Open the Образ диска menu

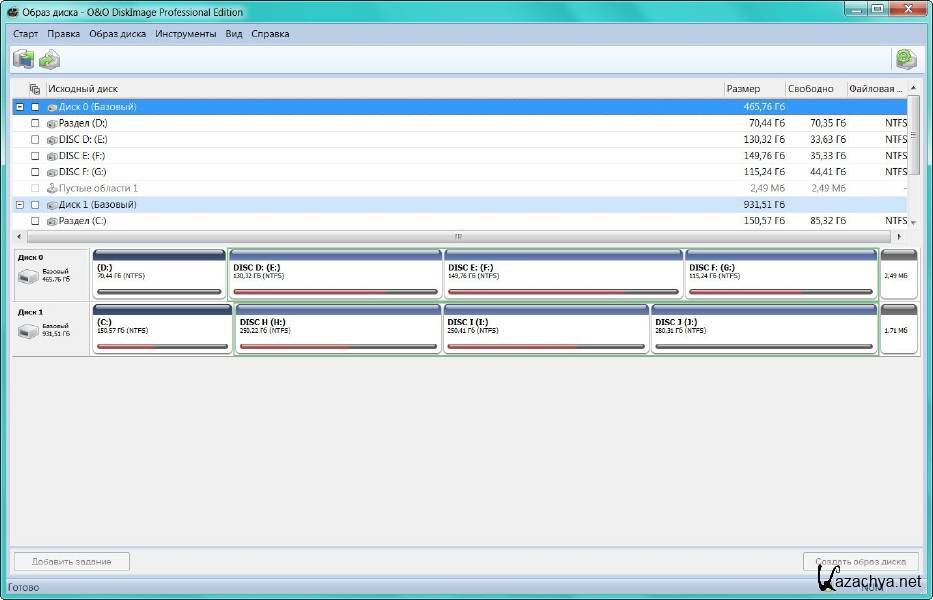coord(117,33)
